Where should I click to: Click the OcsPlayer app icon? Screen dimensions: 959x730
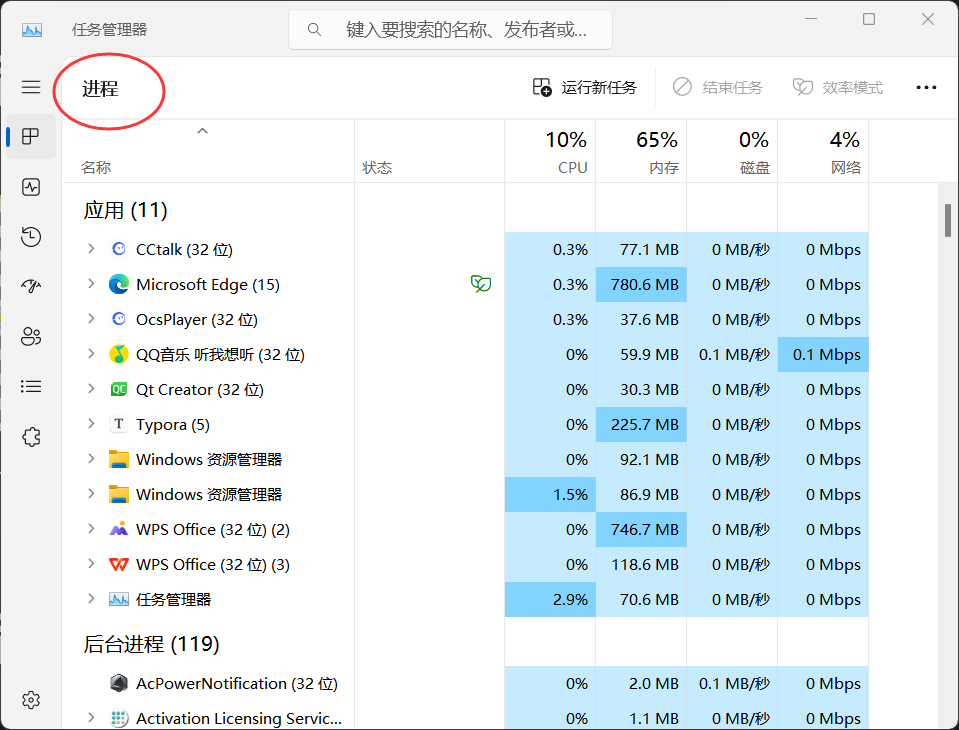pos(119,319)
